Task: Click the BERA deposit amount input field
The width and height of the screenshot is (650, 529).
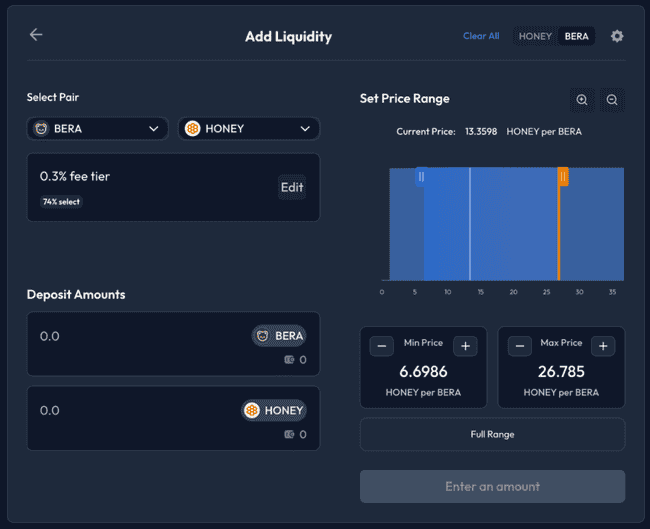Action: 130,336
